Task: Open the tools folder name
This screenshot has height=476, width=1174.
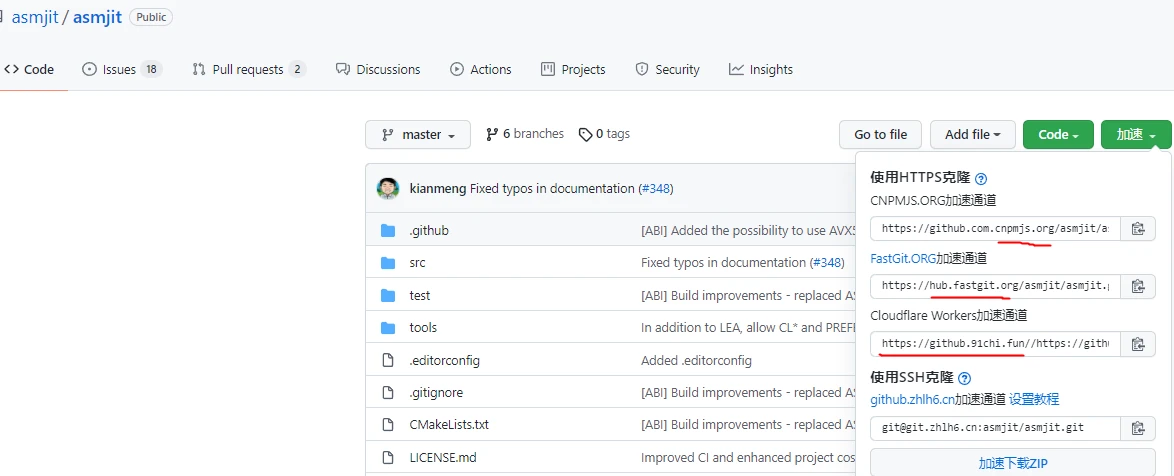Action: pos(423,328)
